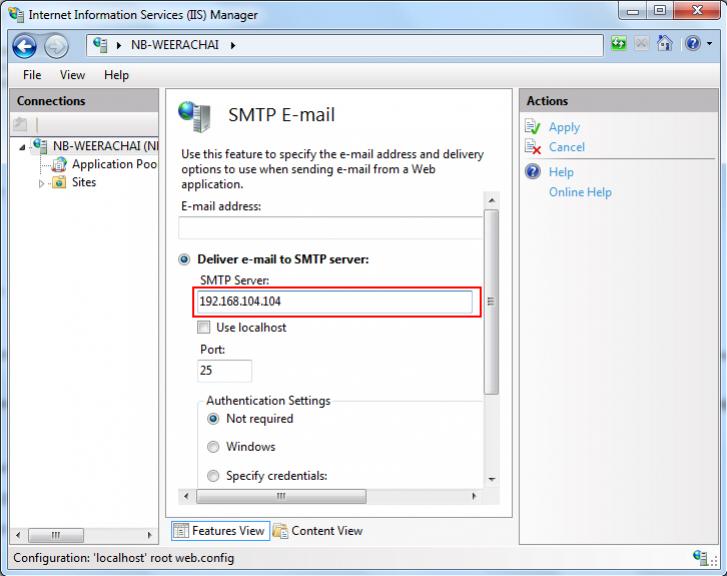Switch to the Features View tab
727x576 pixels.
[x=220, y=531]
